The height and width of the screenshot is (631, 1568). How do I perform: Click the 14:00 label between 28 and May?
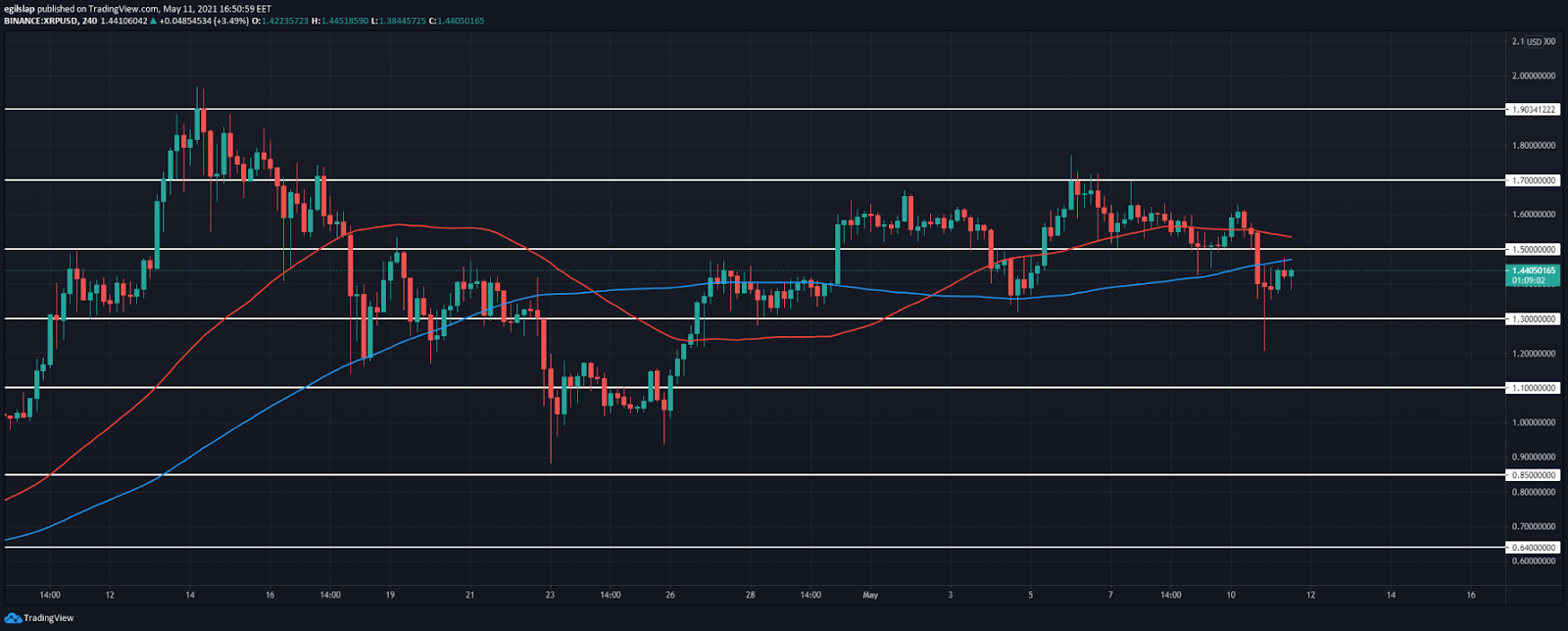pos(810,595)
